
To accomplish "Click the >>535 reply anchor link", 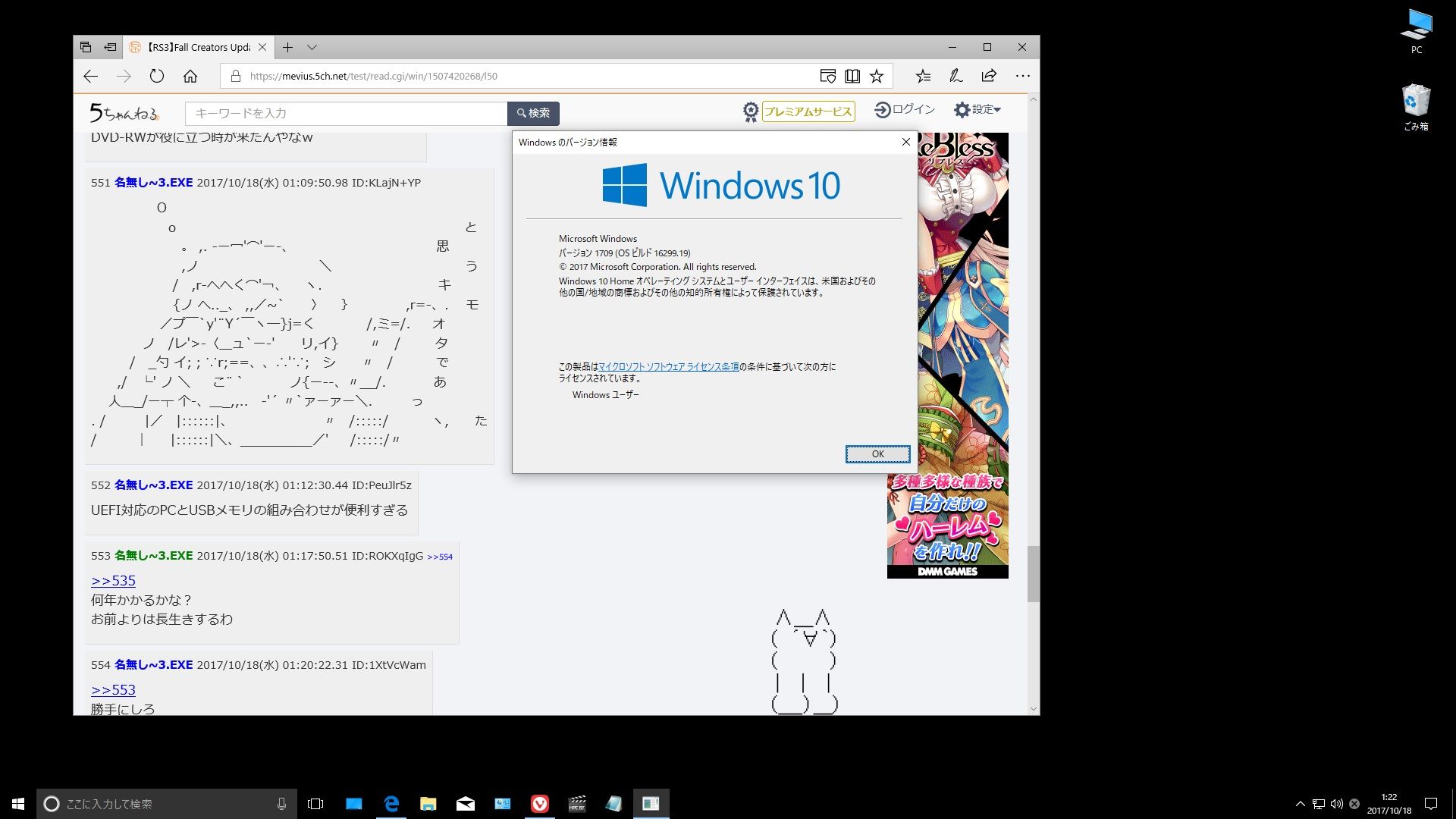I will 113,581.
